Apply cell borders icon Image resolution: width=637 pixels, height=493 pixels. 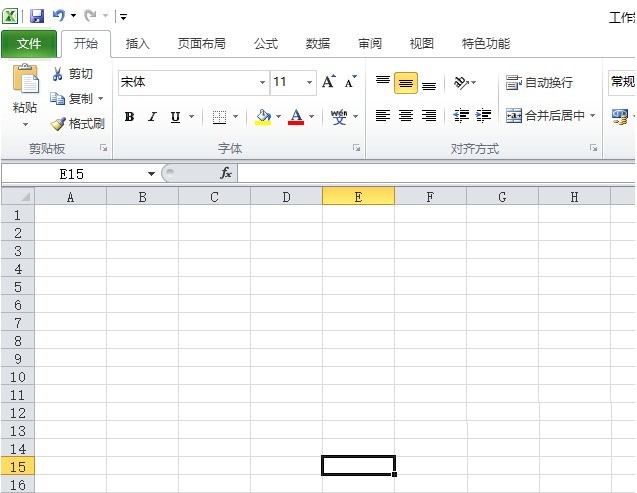(219, 117)
